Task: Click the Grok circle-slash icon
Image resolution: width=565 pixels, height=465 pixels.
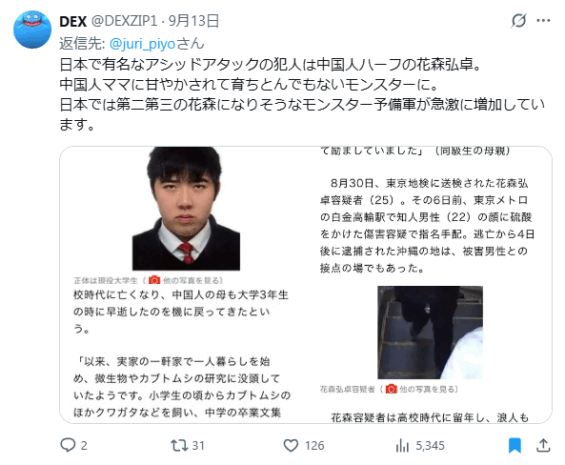Action: 519,21
